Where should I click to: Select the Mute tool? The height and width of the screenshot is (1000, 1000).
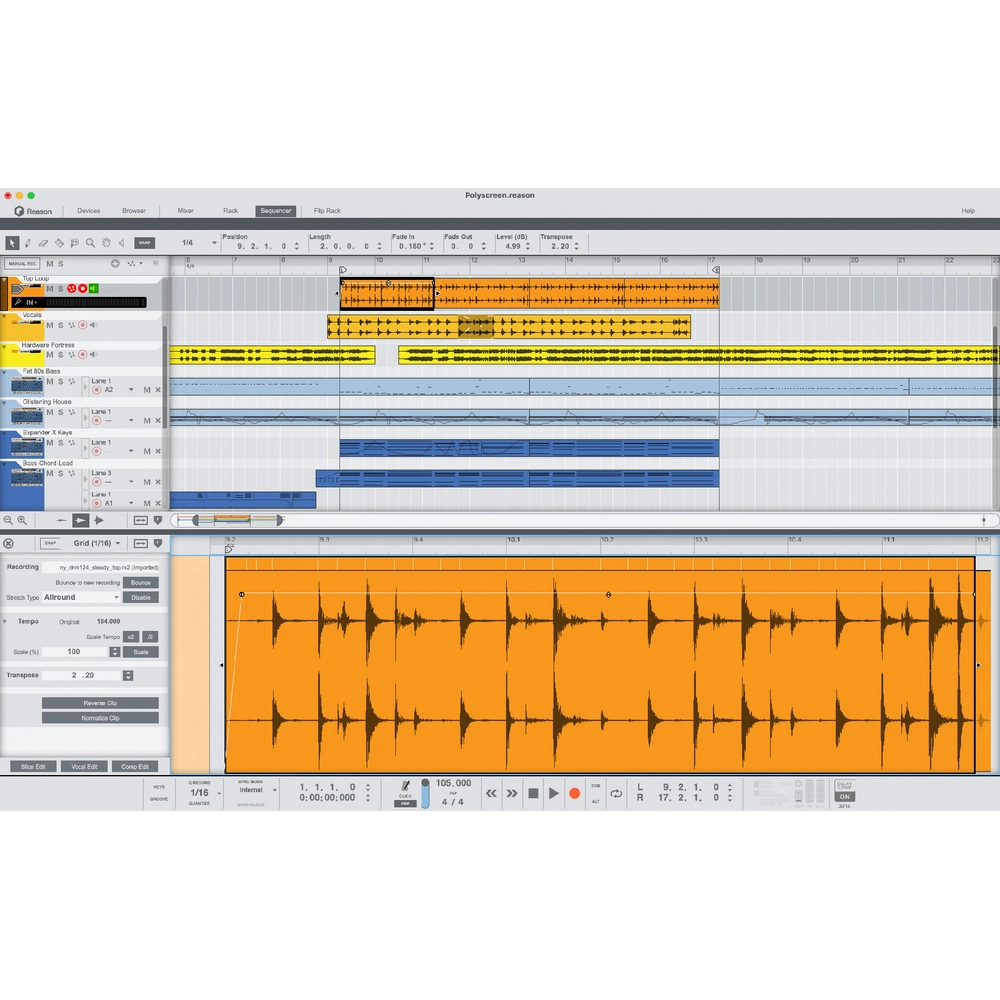(75, 243)
